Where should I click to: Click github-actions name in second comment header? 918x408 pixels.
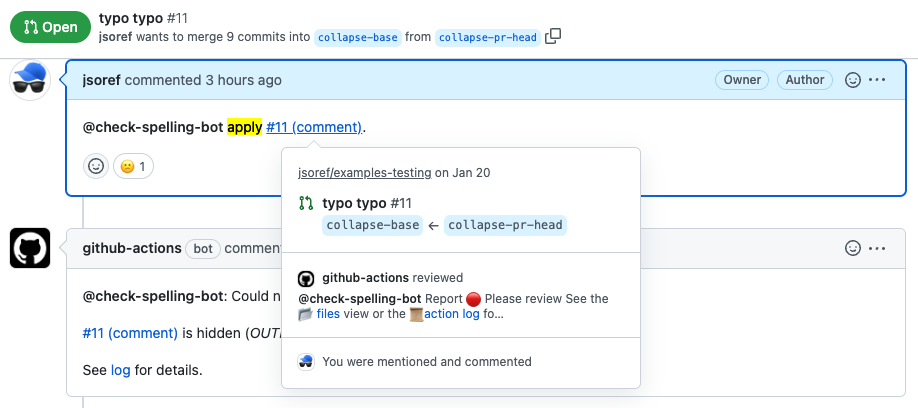point(132,248)
